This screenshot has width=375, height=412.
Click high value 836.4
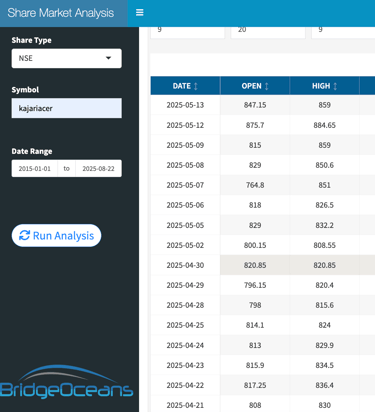click(324, 385)
